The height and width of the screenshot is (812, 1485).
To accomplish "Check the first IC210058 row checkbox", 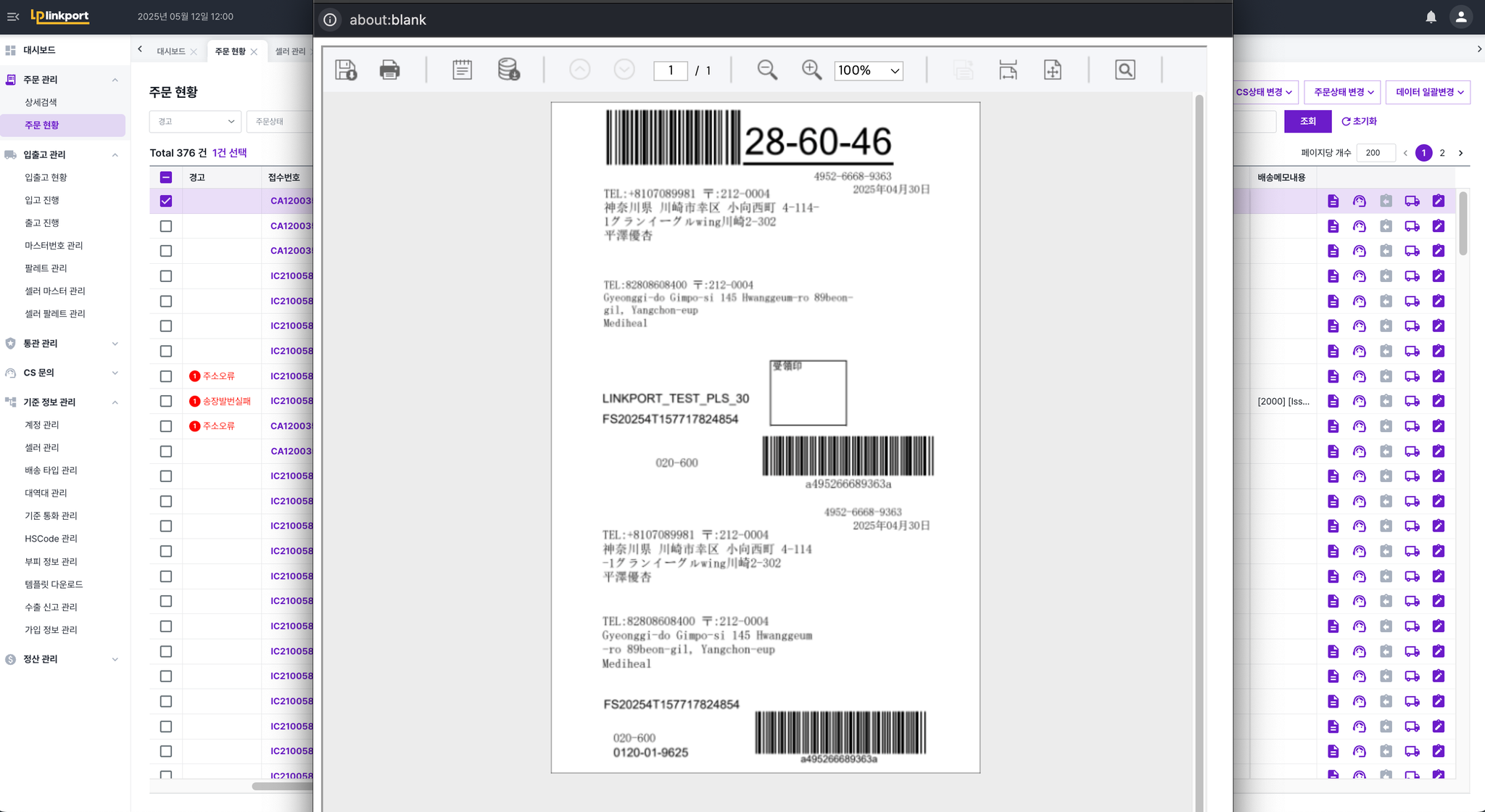I will (x=166, y=276).
